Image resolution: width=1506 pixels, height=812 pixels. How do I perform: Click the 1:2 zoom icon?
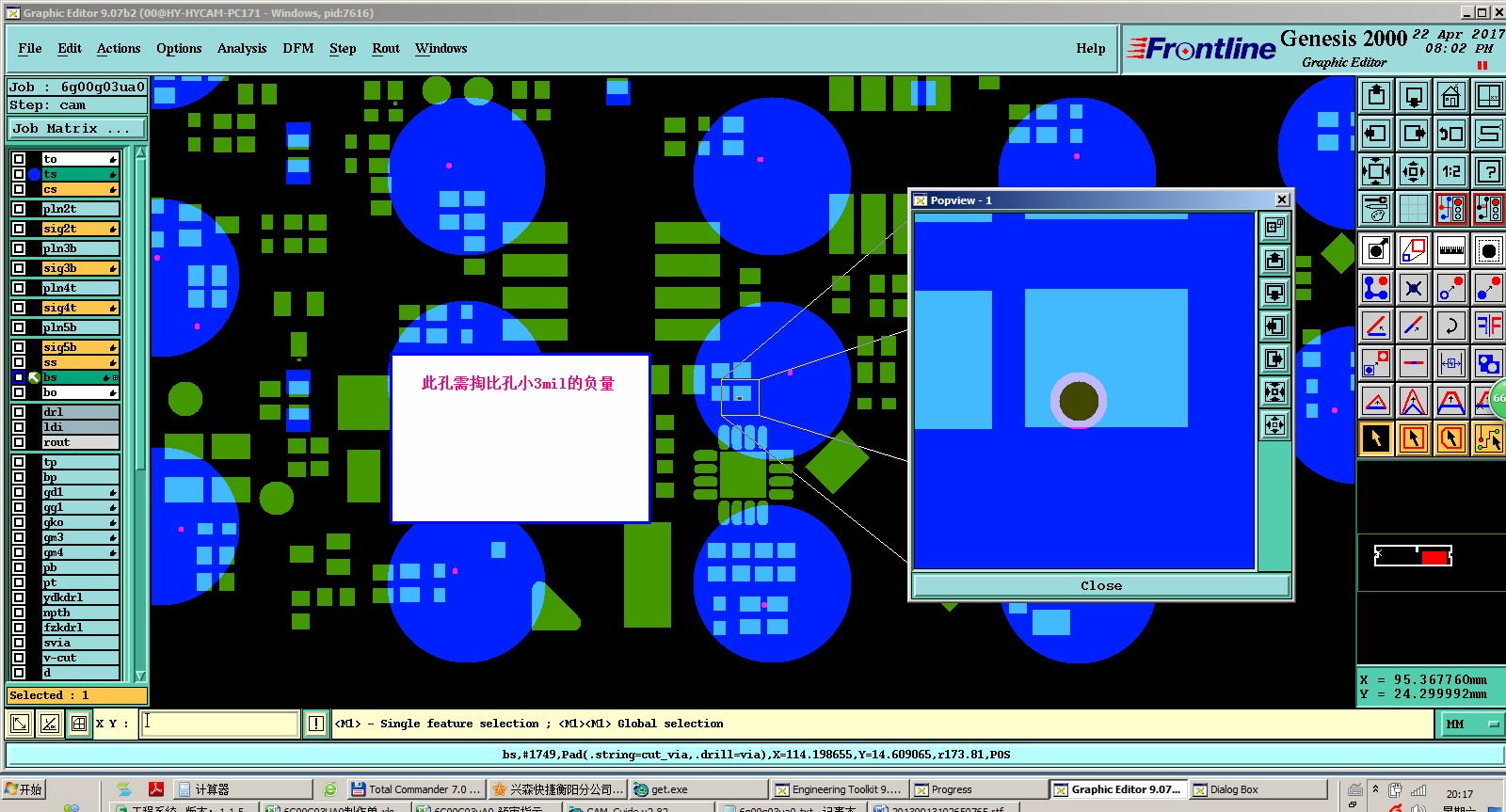[x=1450, y=171]
